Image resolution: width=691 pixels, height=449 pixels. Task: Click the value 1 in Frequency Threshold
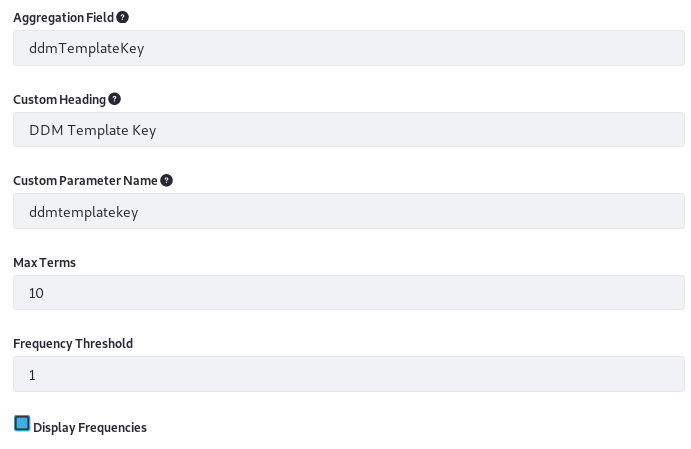click(32, 375)
